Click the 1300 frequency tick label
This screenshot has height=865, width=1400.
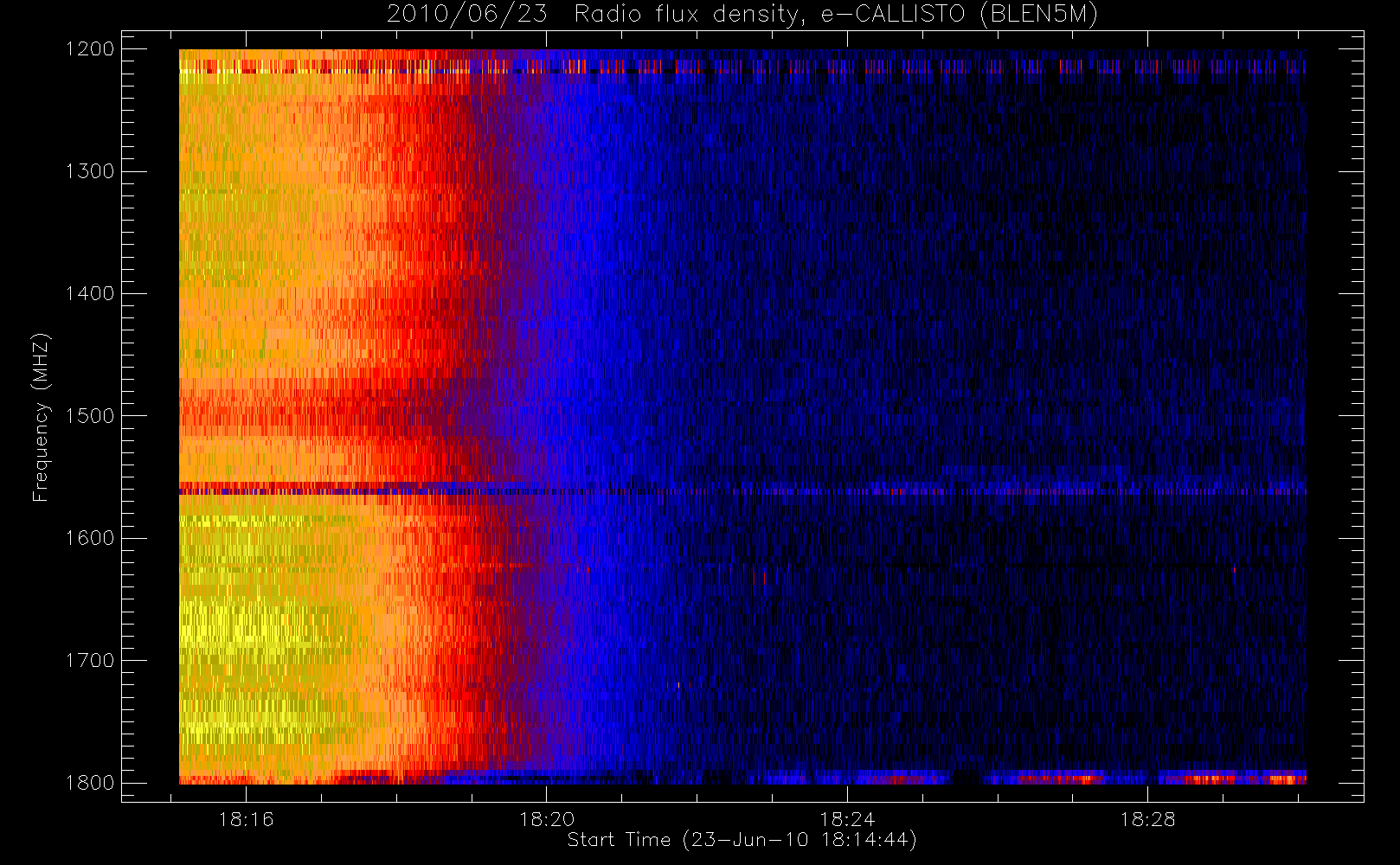(90, 171)
